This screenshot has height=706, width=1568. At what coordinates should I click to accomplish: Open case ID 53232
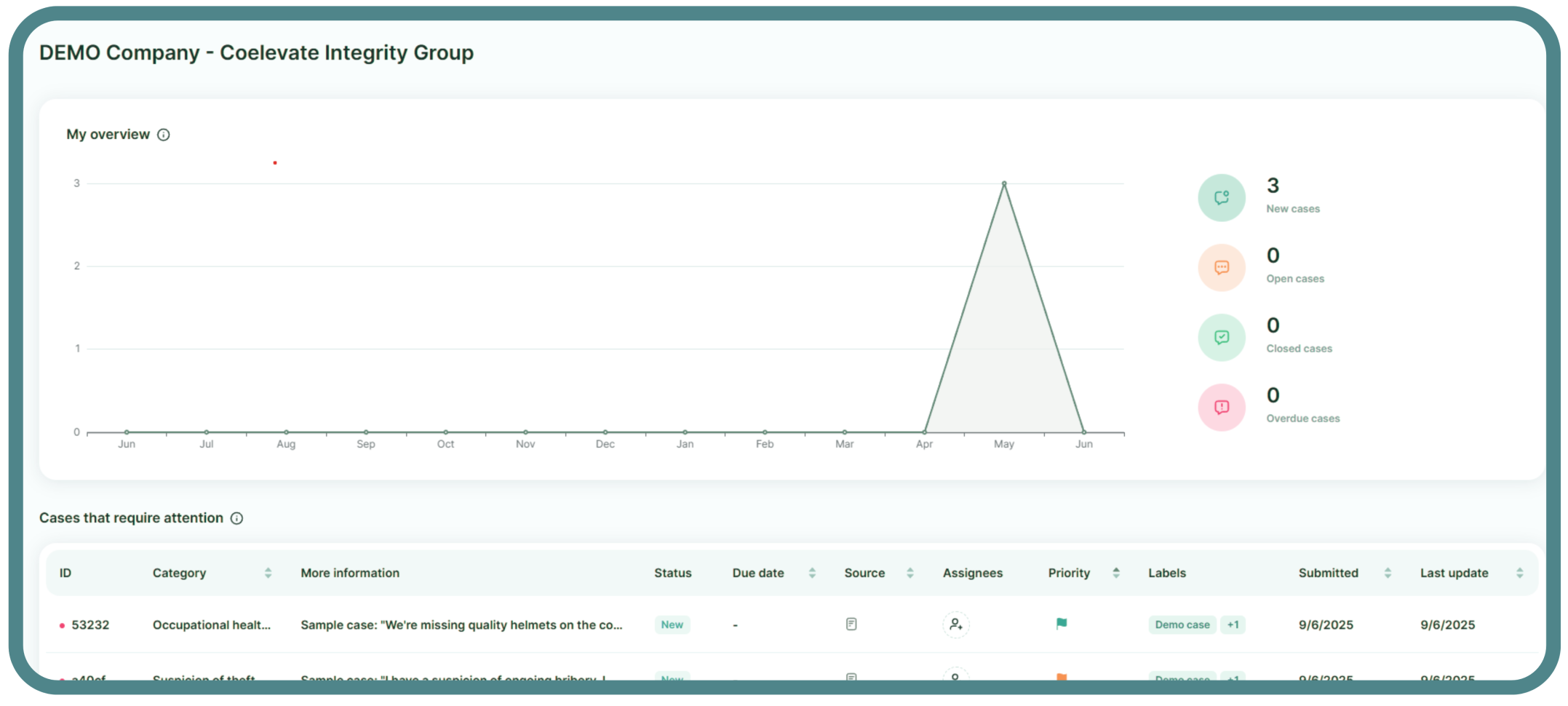90,625
